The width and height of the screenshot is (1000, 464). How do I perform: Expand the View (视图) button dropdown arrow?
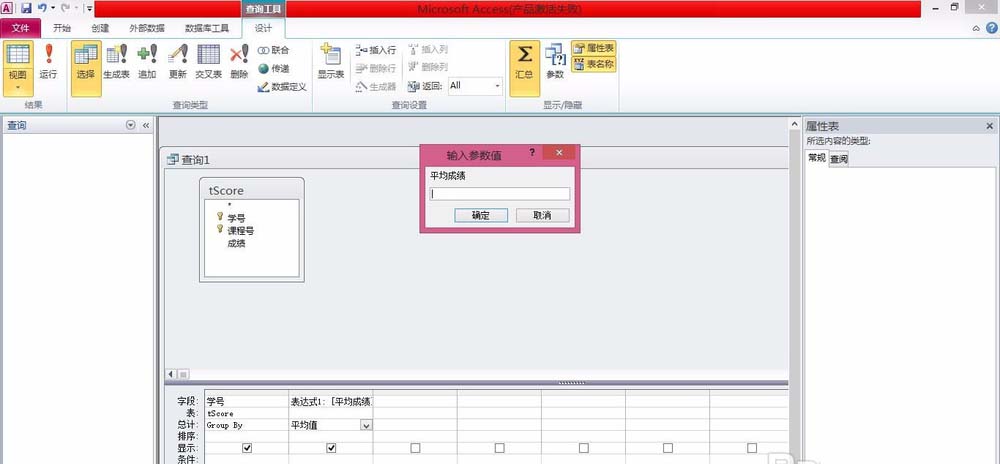coord(18,88)
